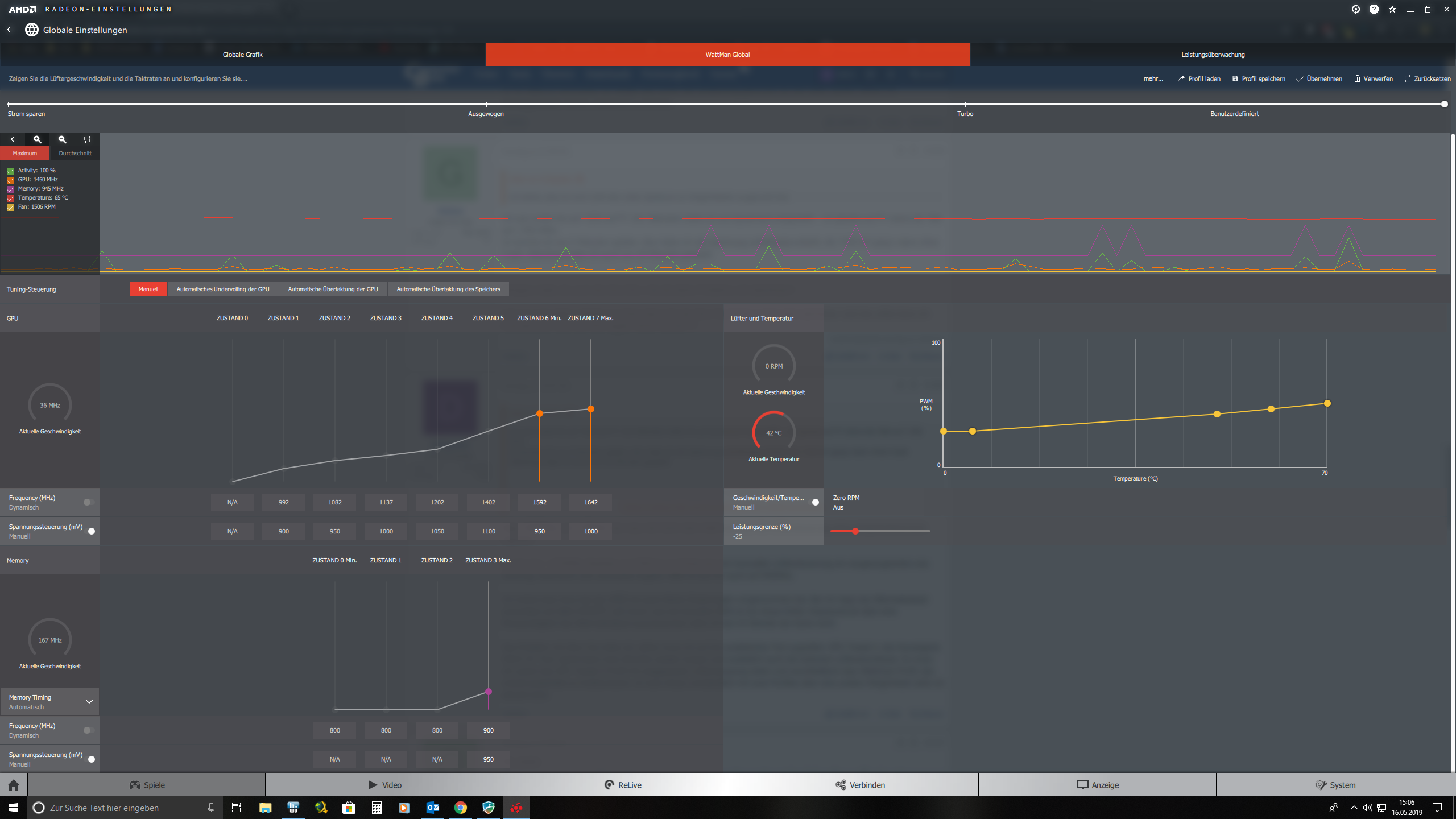Uncheck the Temperature 65 °C checkbox

coord(10,198)
